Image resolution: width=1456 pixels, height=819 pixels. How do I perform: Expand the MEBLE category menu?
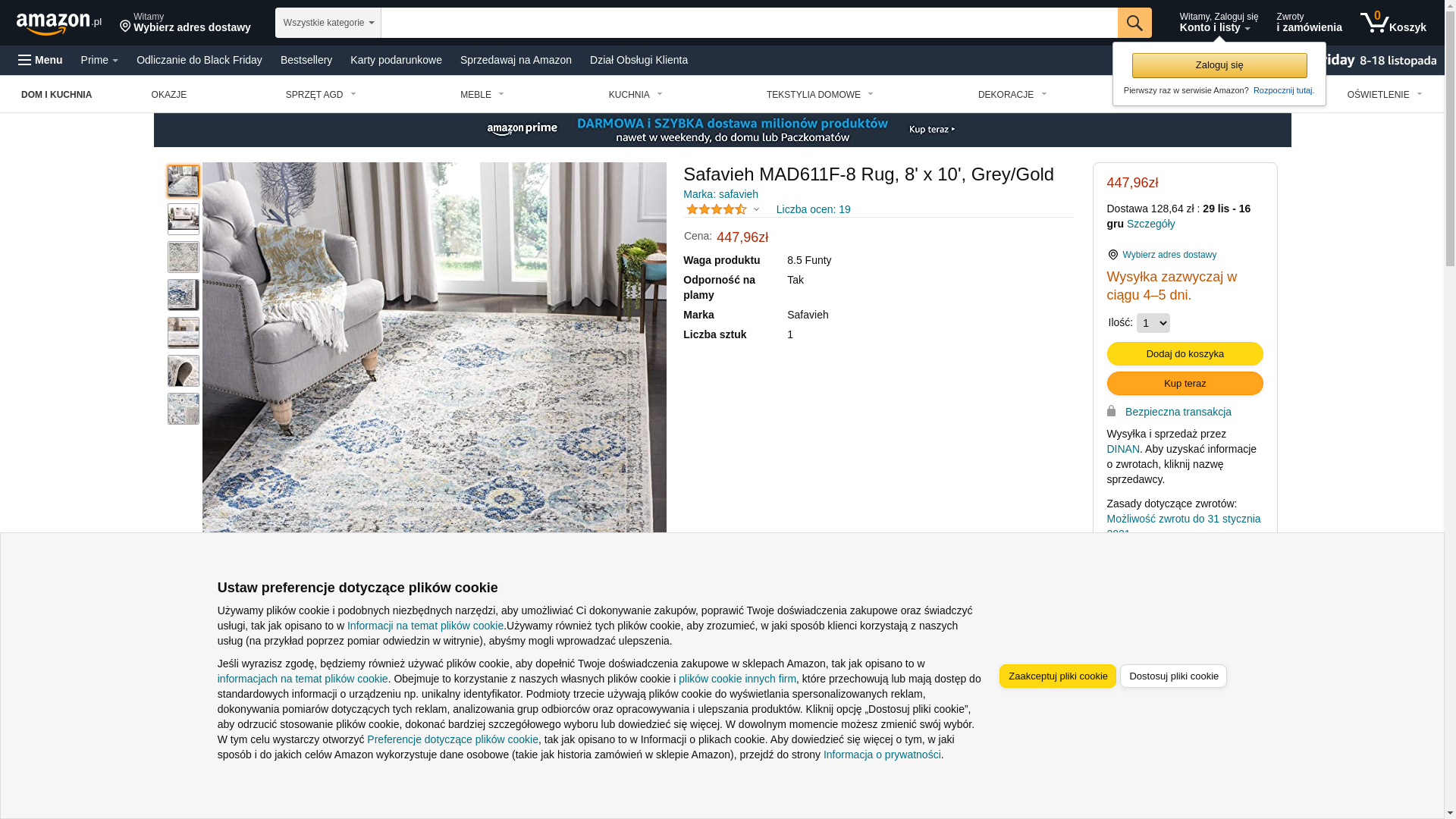482,95
